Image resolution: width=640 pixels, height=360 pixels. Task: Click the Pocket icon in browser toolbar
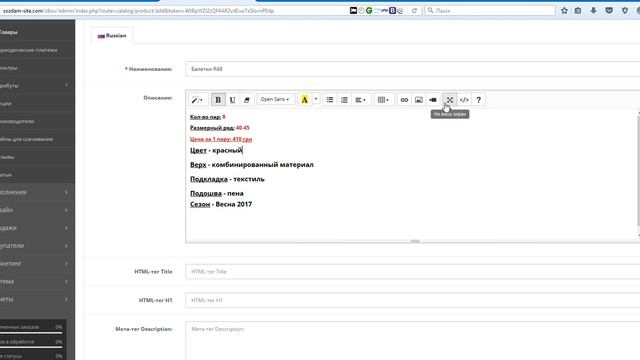[x=609, y=11]
